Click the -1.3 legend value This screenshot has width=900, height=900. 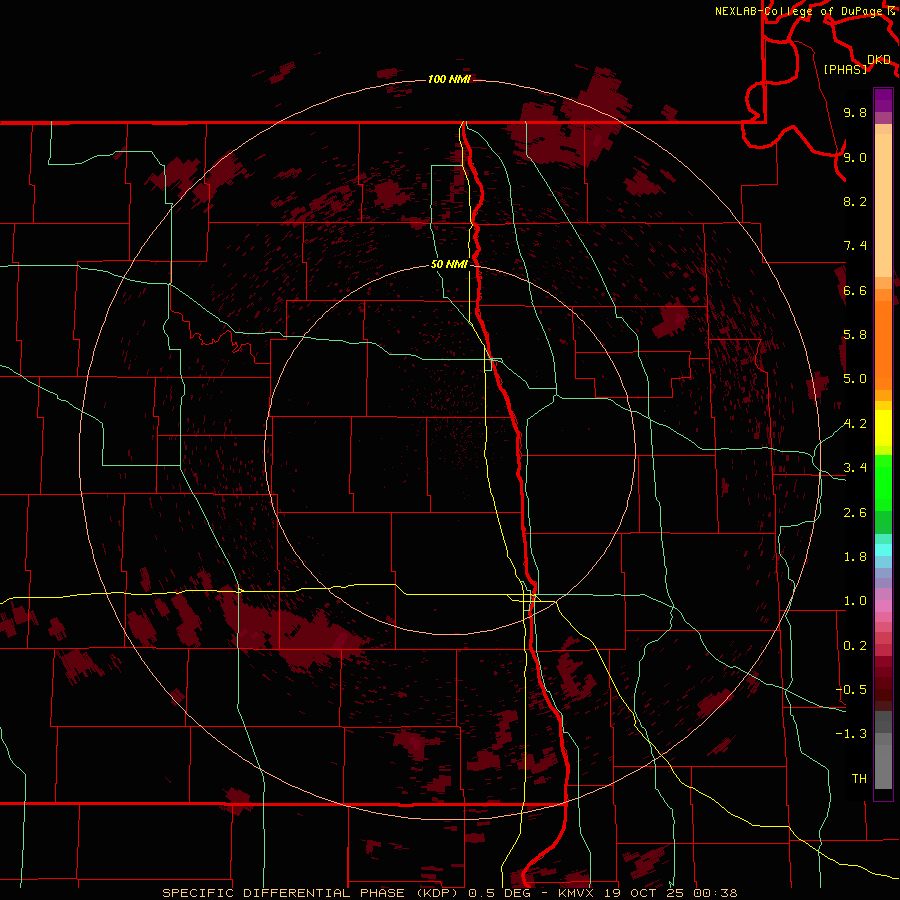(852, 734)
